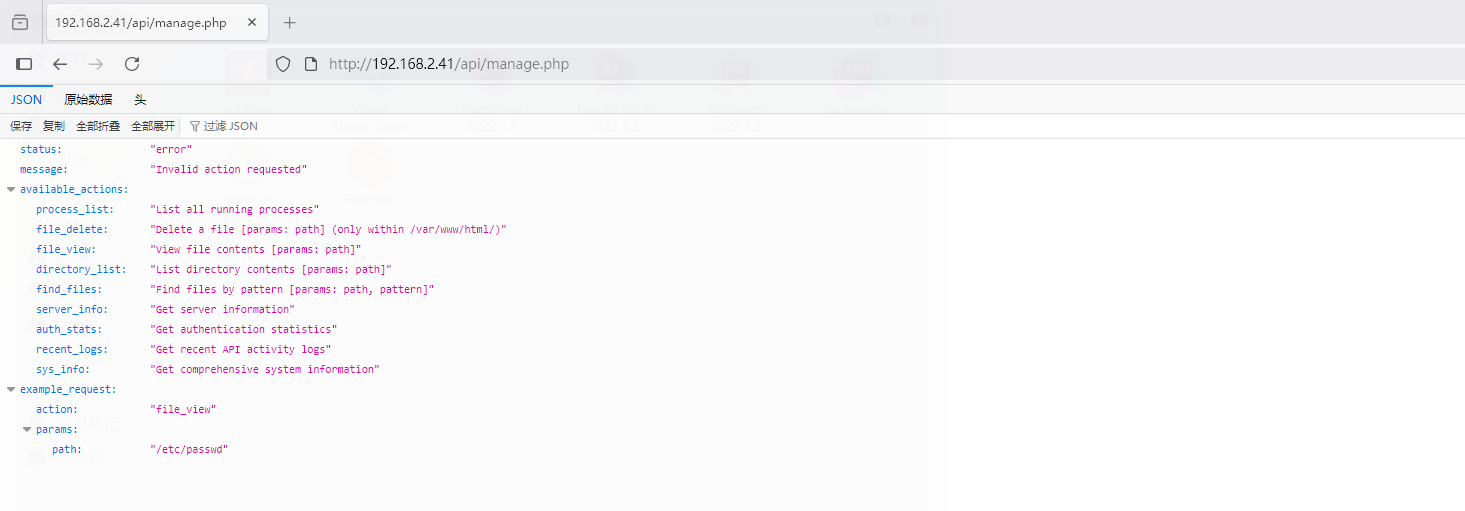Open the 头 headers tab
Screen dimensions: 1465x511
tap(140, 100)
